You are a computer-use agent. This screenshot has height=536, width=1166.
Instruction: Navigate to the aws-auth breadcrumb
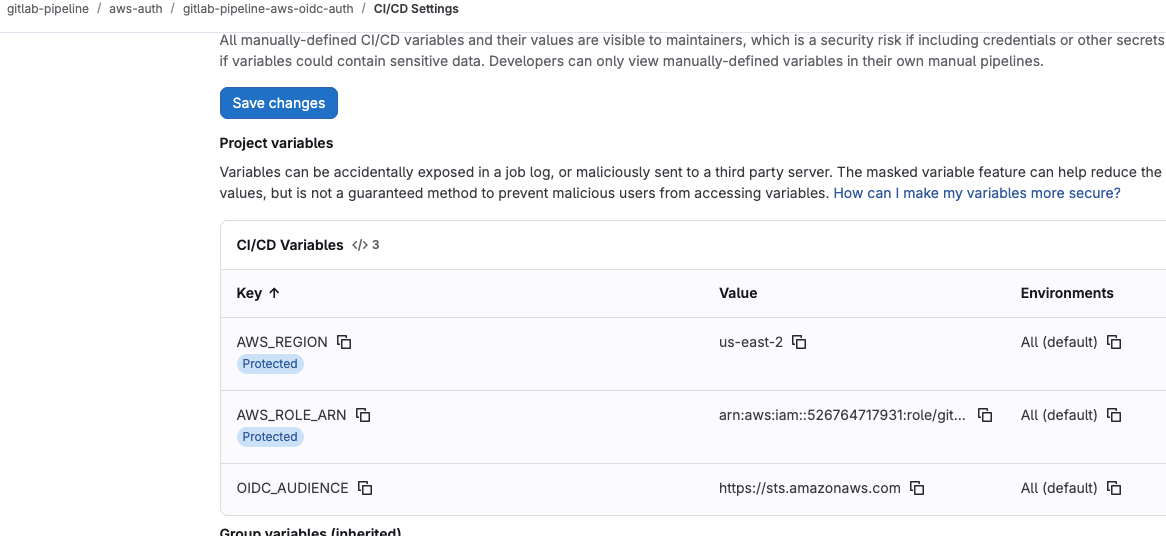[x=133, y=9]
